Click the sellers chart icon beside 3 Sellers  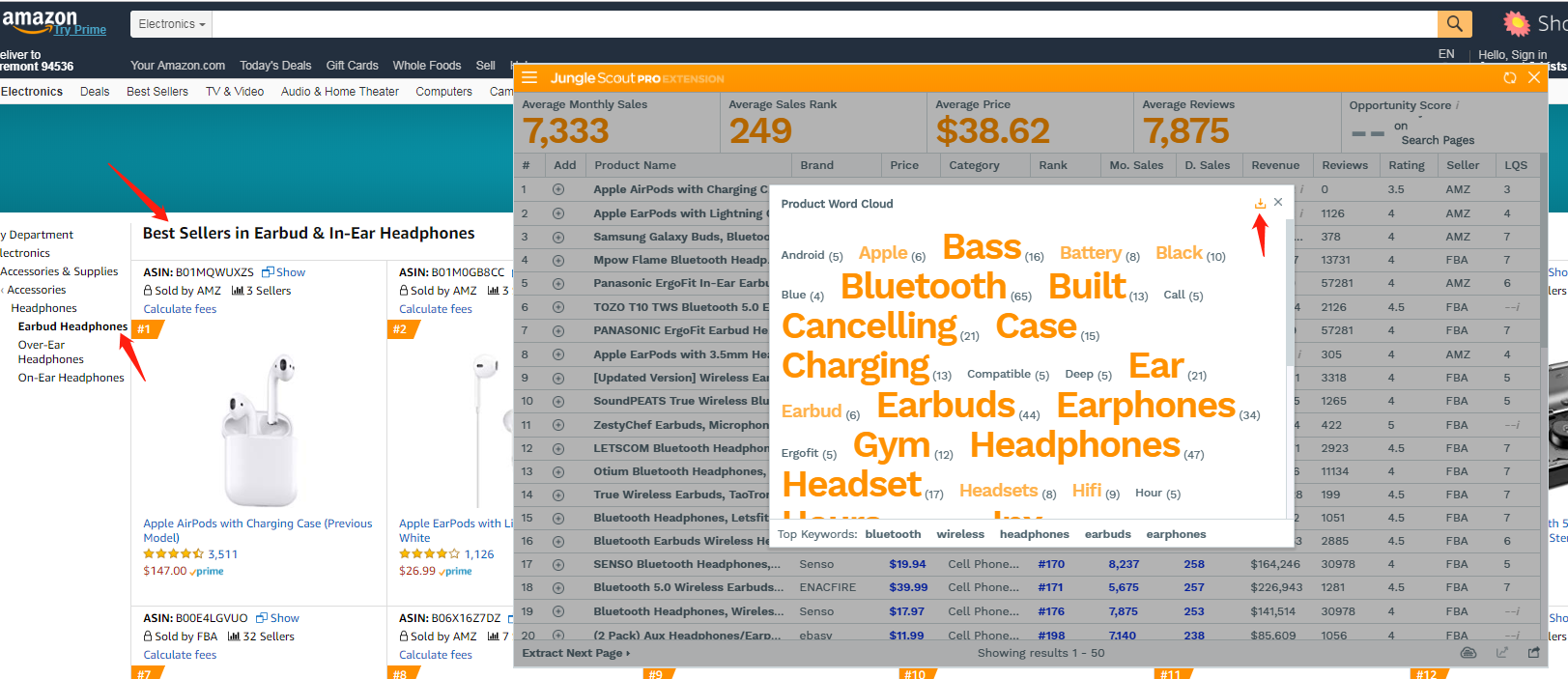pos(238,290)
